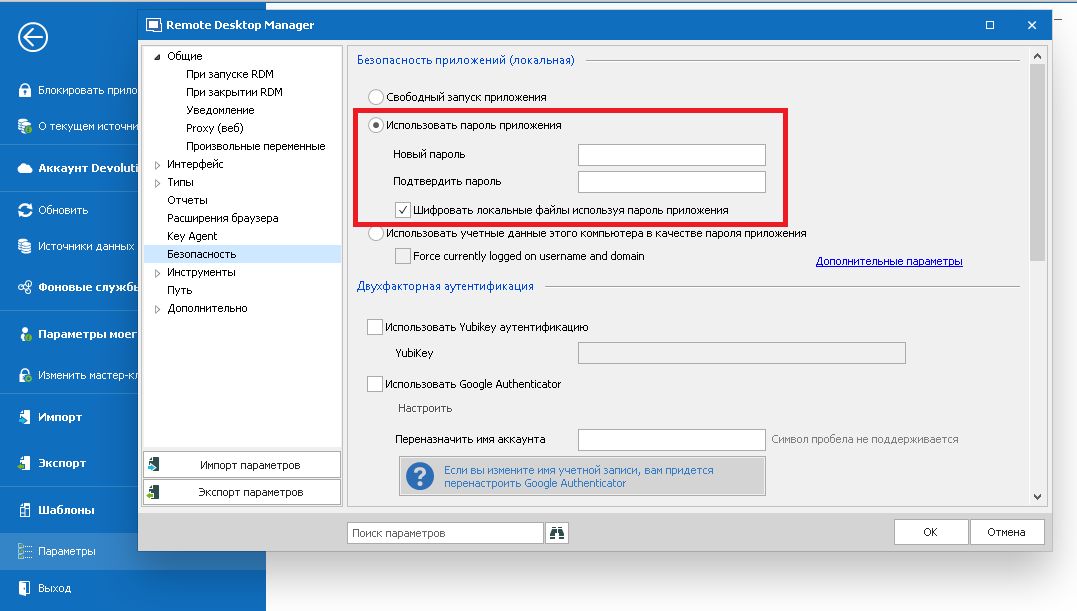
Task: Click the Remote Desktop Manager title bar icon
Action: 154,25
